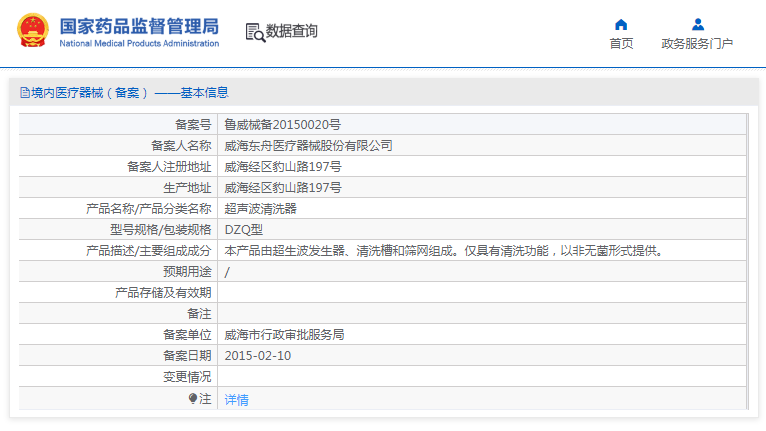Click the 型号规格/包装规格 label
Image resolution: width=766 pixels, height=431 pixels.
160,230
